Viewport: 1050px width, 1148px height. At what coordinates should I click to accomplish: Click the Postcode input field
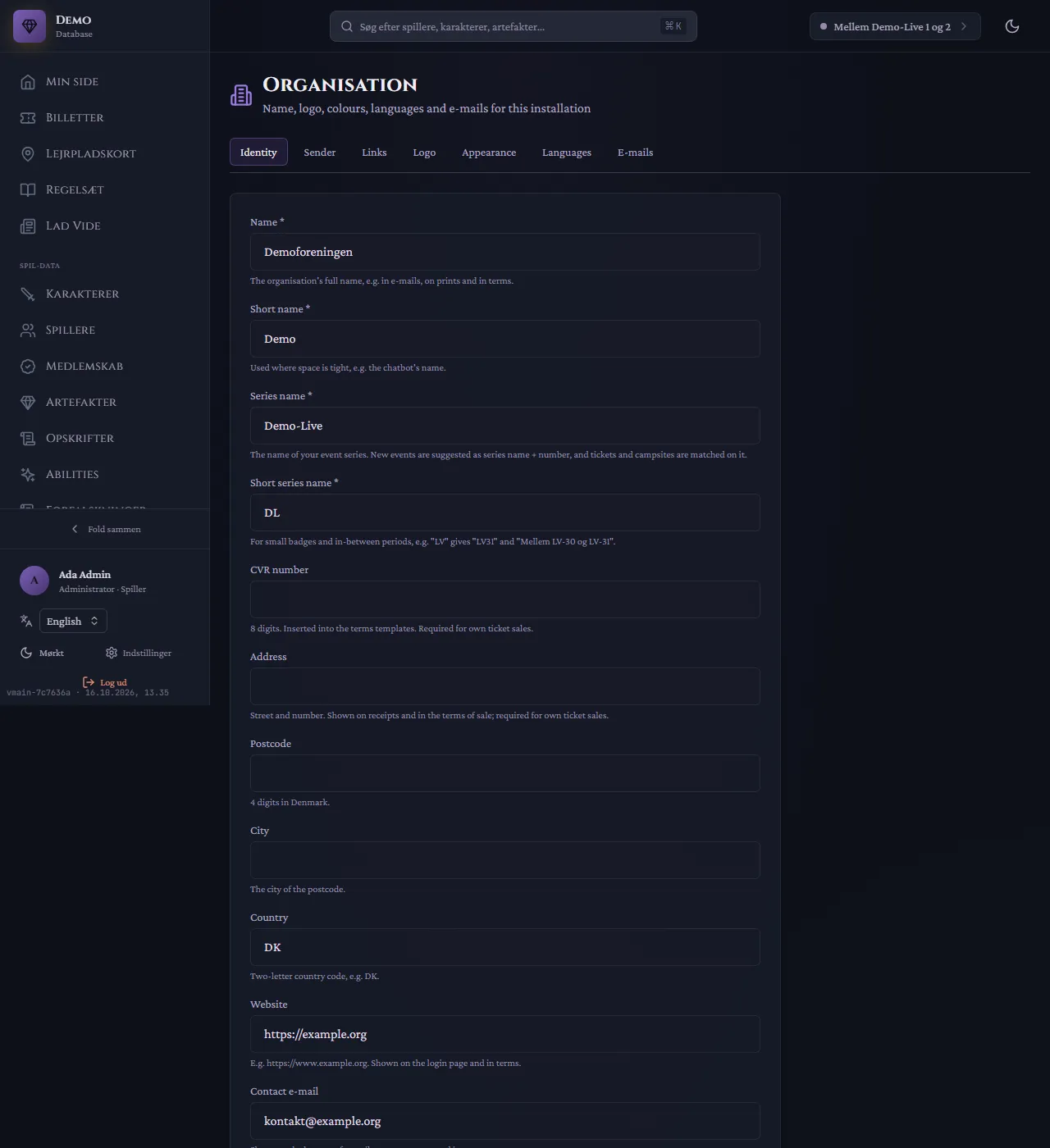(505, 773)
